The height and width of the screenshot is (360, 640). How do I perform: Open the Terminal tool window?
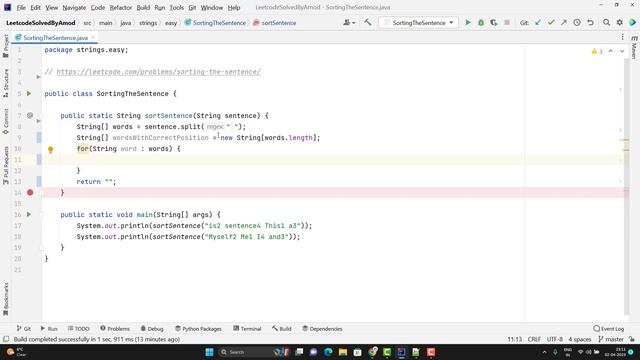click(x=247, y=329)
